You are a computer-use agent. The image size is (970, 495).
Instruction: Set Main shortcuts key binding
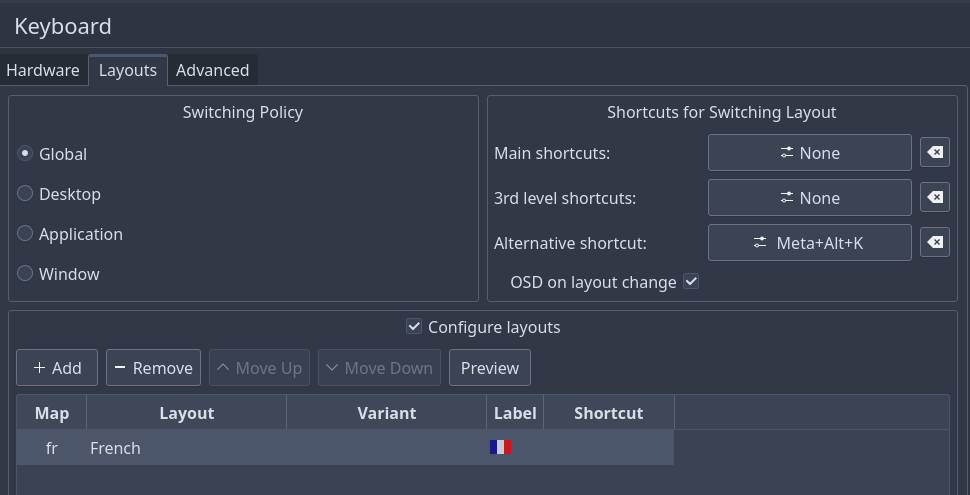(809, 153)
